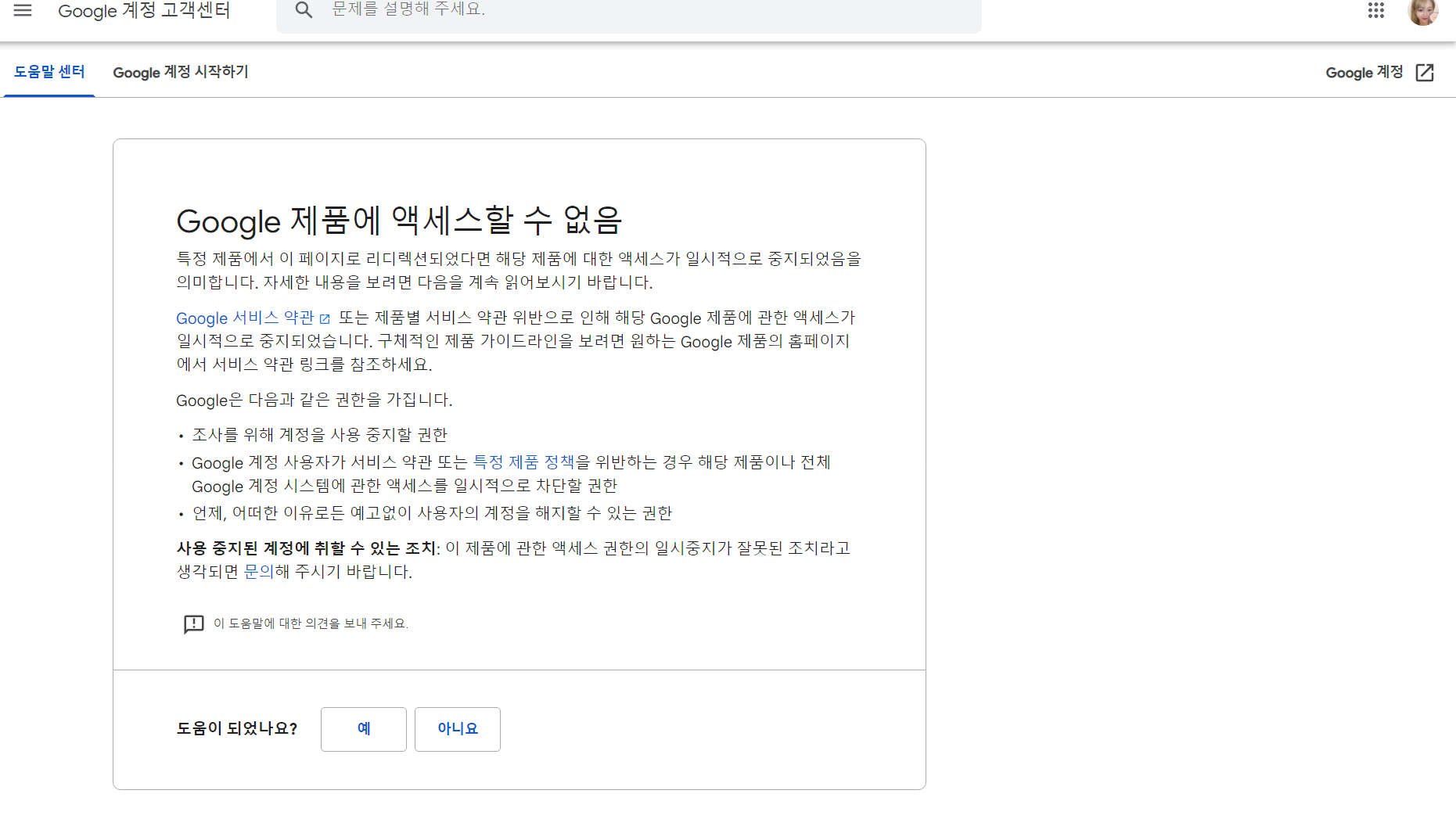1456x819 pixels.
Task: Click the bullet starting with 언제, 어떠한 이유로든
Action: (x=432, y=513)
